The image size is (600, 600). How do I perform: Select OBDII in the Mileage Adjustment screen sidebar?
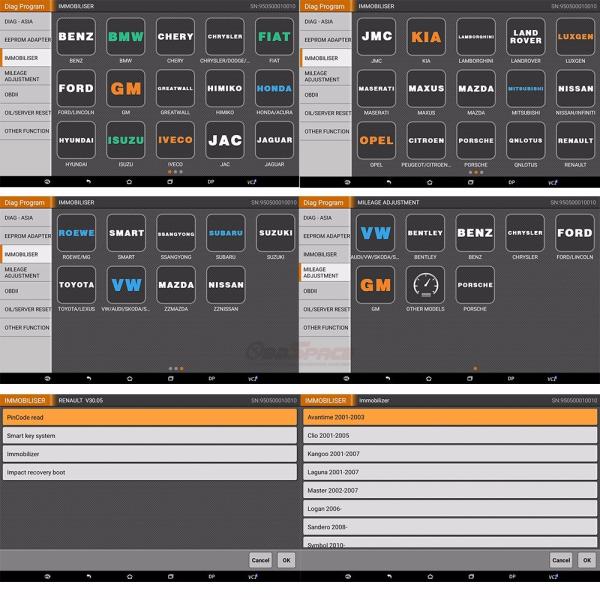click(x=325, y=291)
